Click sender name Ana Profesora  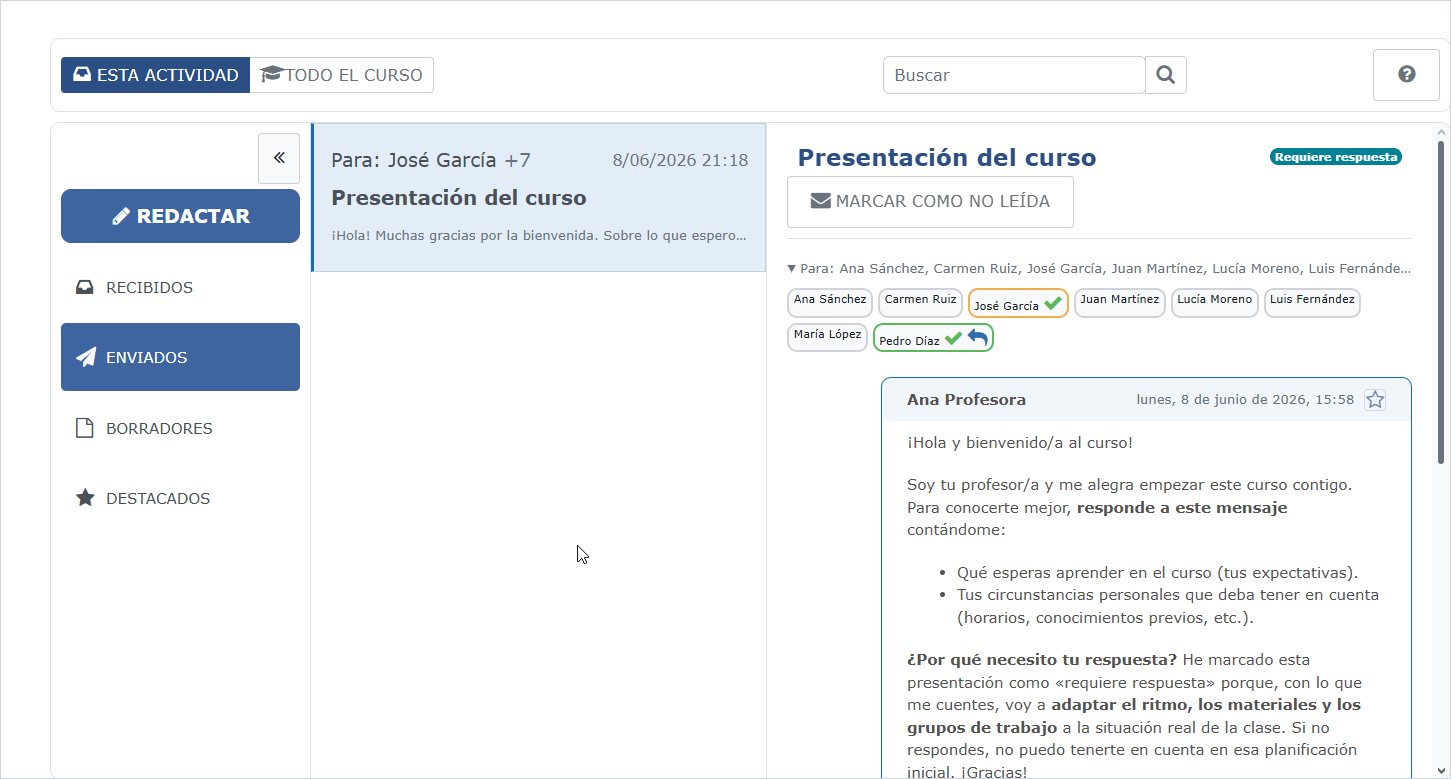(966, 400)
